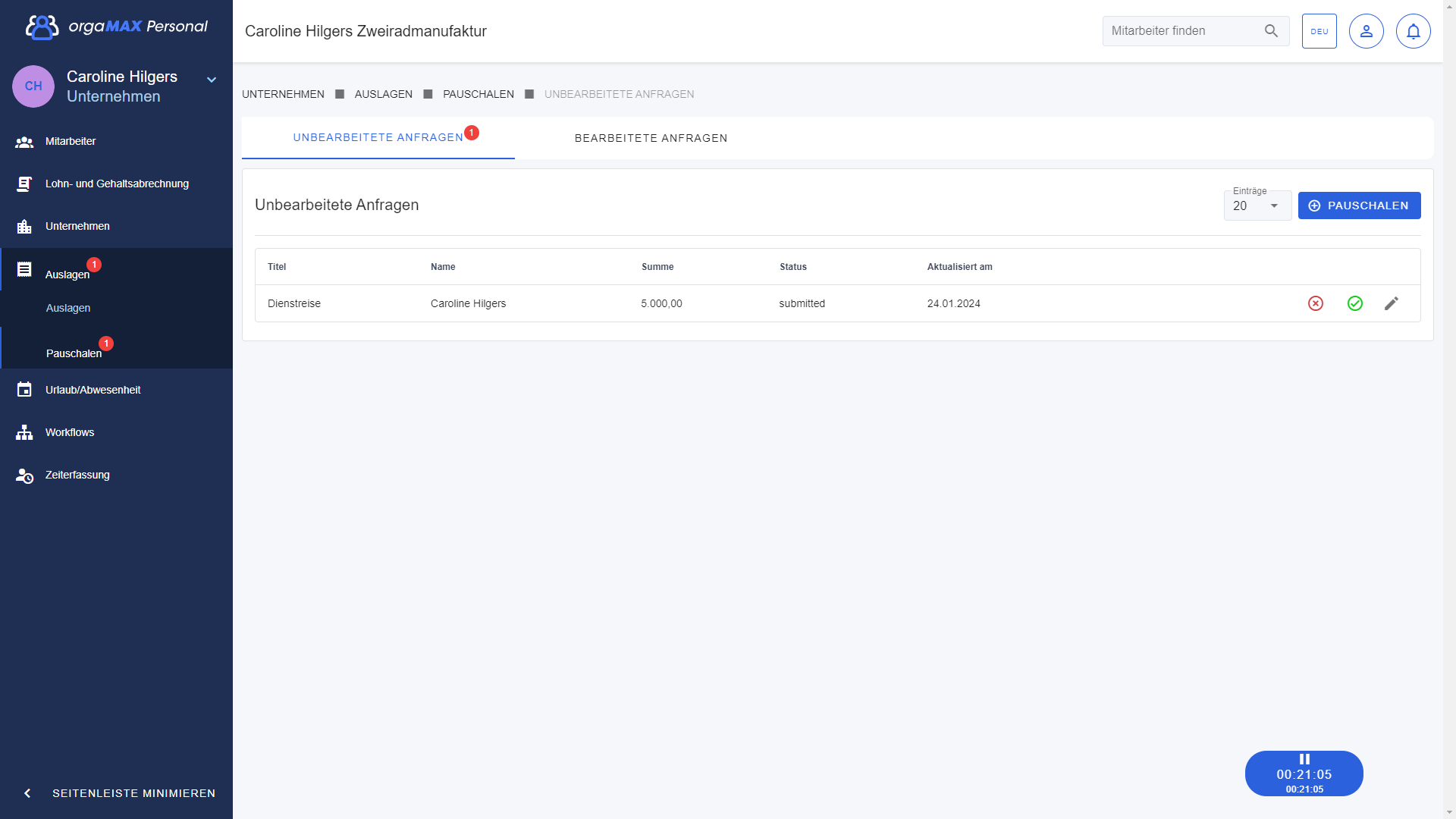This screenshot has width=1456, height=819.
Task: Reject the Dienstreise request with red X
Action: click(x=1316, y=303)
